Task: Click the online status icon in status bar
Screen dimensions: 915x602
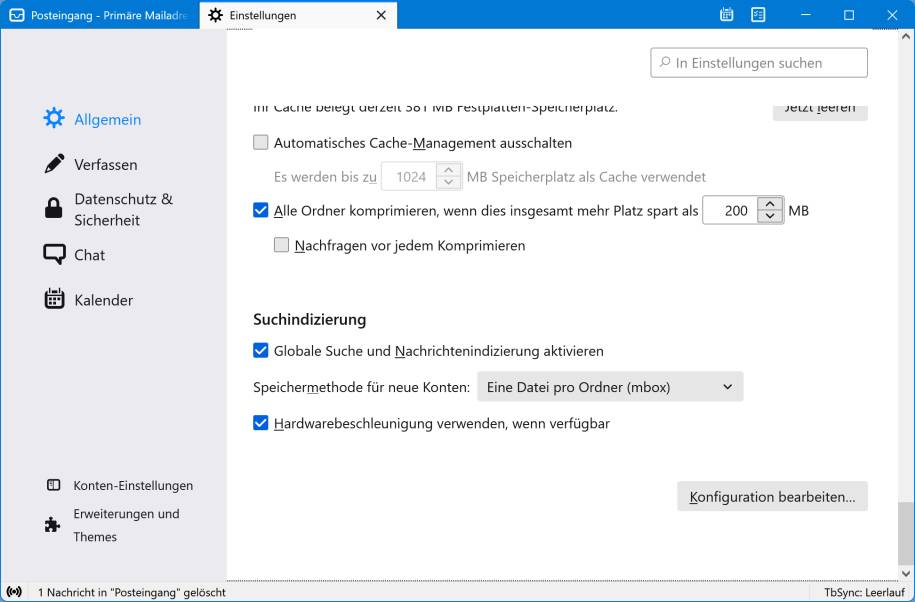Action: 14,592
